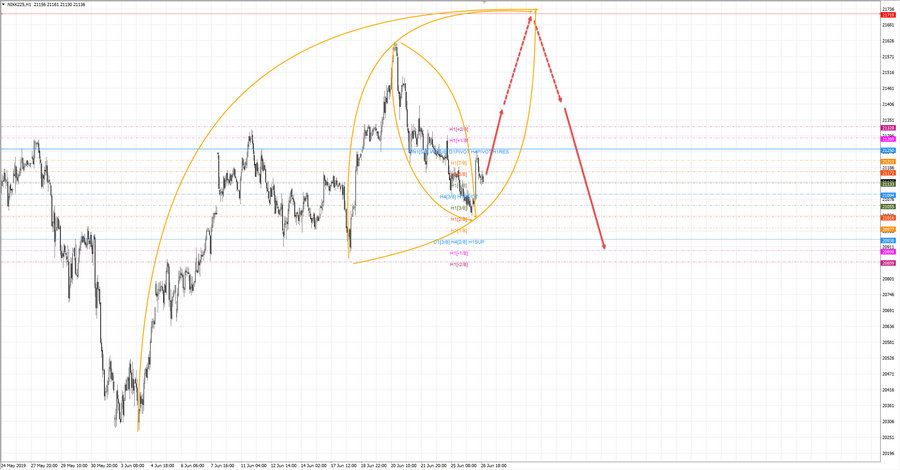Click the 7 Jun 16:00 time label
The image size is (900, 470).
[223, 465]
